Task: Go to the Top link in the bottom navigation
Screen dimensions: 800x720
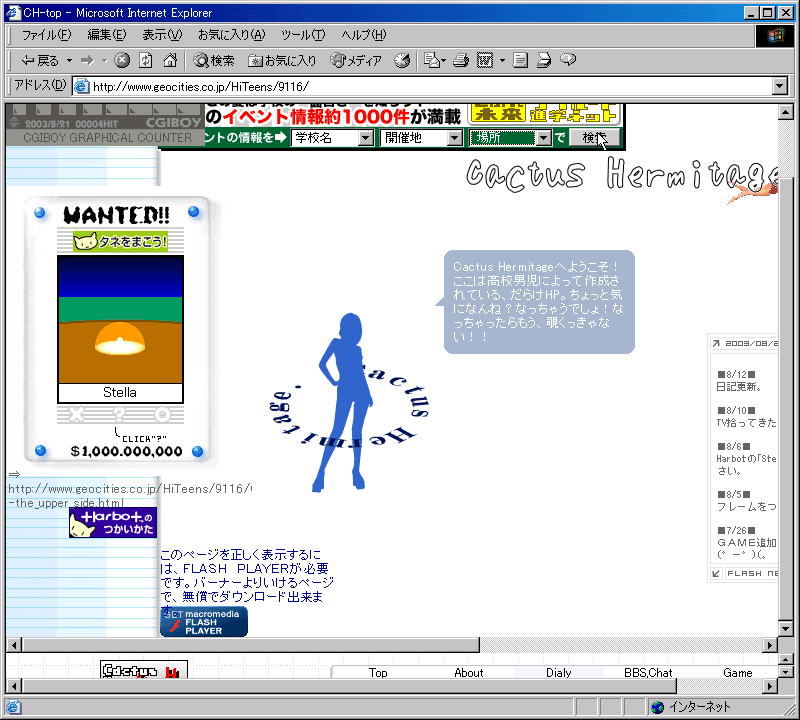Action: [378, 673]
